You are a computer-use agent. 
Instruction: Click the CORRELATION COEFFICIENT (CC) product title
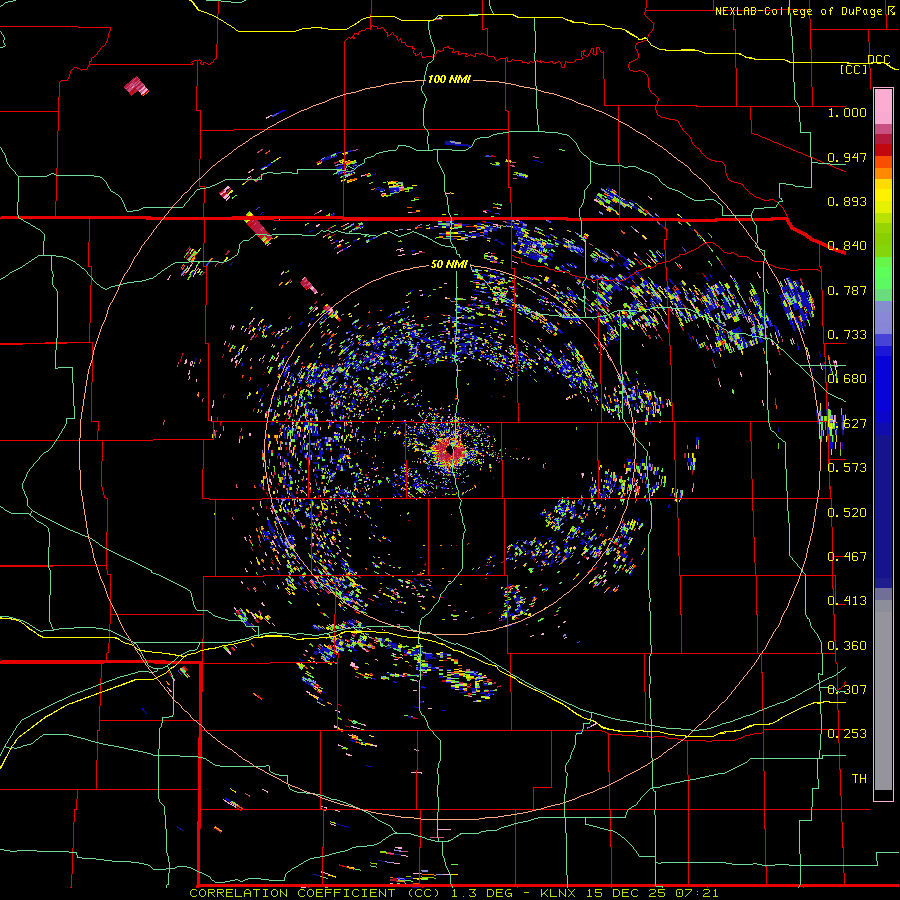point(315,893)
